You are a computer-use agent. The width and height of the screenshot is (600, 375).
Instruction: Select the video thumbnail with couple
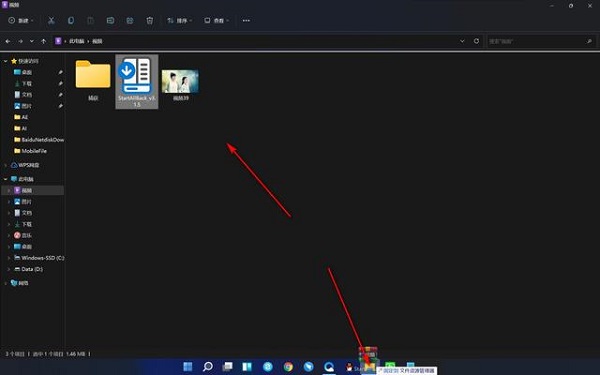[180, 81]
